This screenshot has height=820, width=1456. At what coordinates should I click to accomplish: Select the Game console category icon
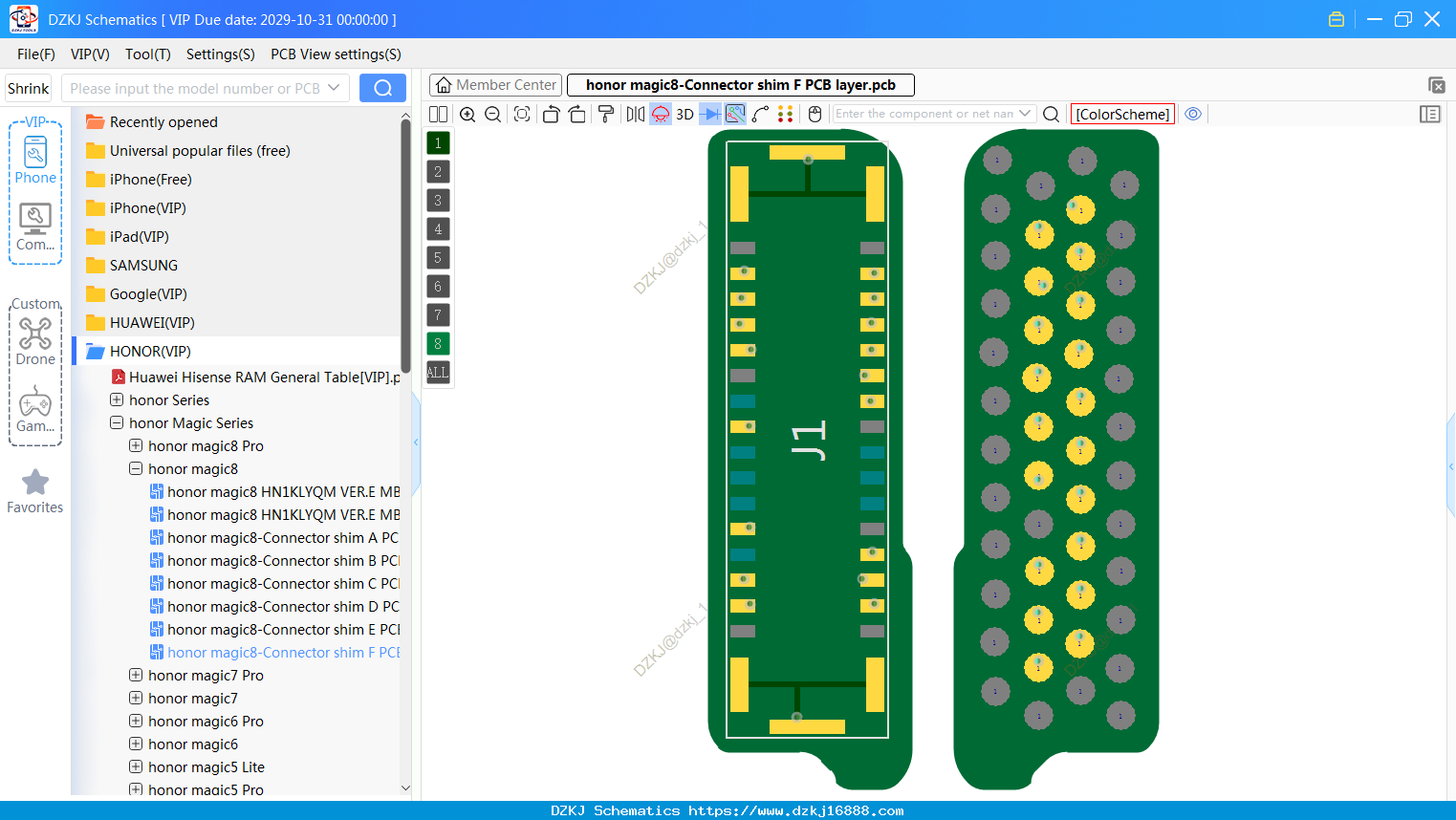pos(35,409)
